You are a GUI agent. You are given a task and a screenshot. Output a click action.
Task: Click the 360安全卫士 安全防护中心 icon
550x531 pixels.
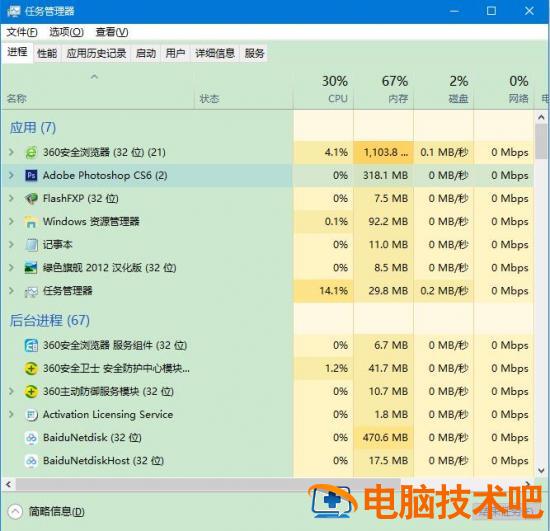point(31,369)
